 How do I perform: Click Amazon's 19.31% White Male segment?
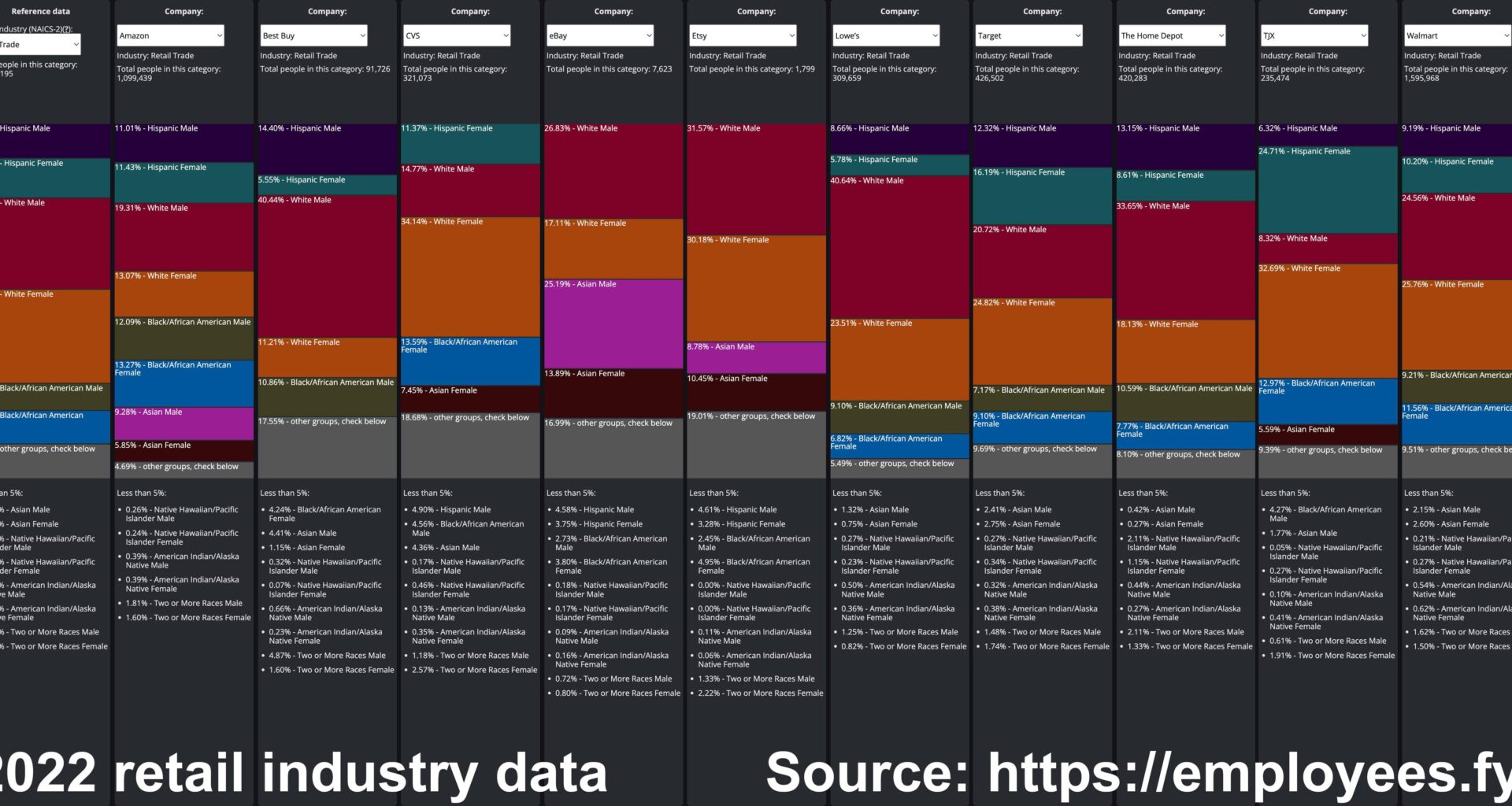183,240
